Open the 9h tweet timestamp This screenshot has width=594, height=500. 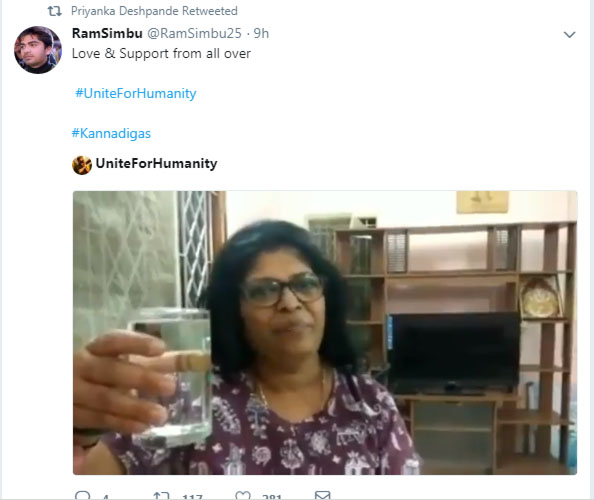[x=261, y=33]
